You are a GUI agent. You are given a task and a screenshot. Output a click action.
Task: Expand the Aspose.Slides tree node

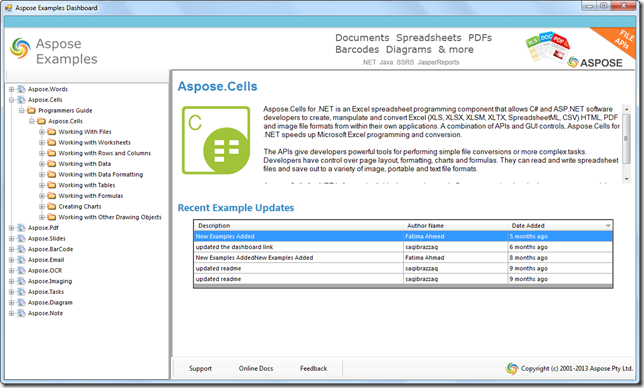click(12, 239)
